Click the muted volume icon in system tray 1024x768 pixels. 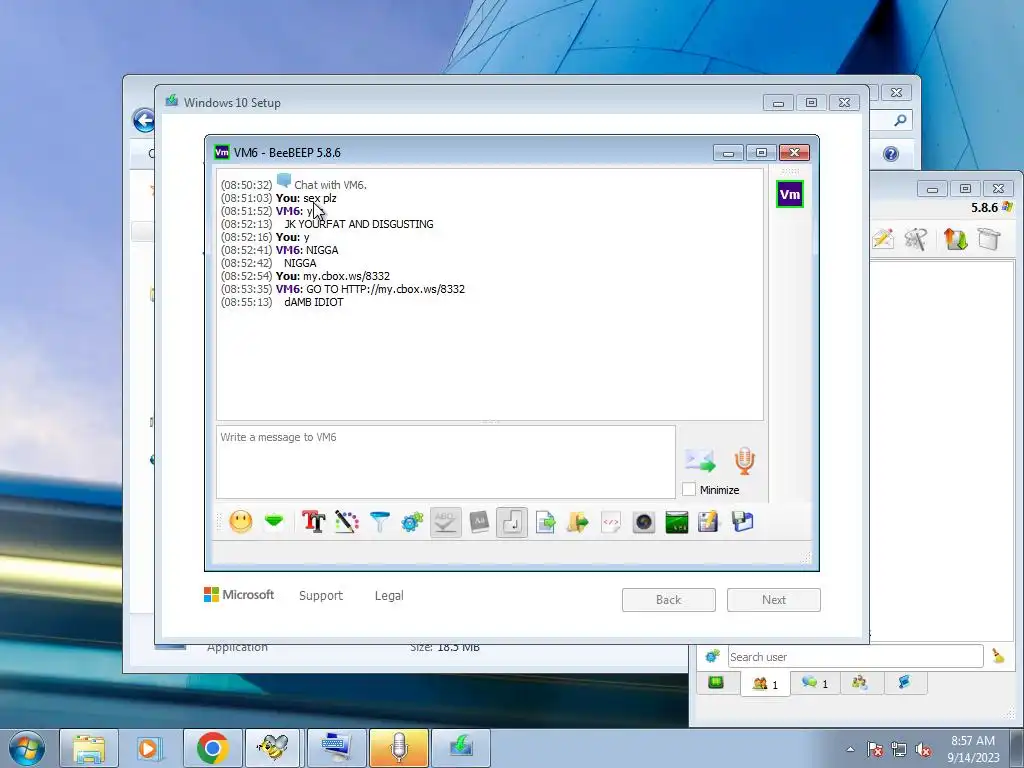pos(923,750)
